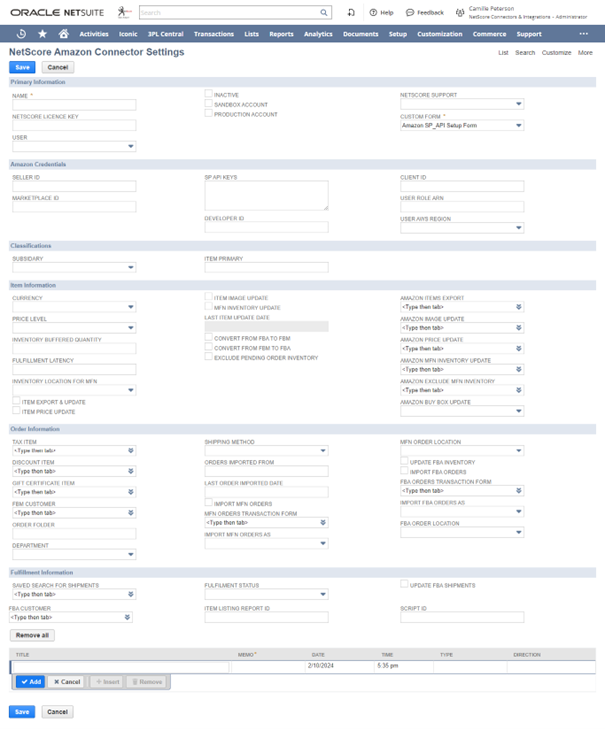Enable the Sandbox Account checkbox
This screenshot has height=730, width=605.
click(208, 103)
